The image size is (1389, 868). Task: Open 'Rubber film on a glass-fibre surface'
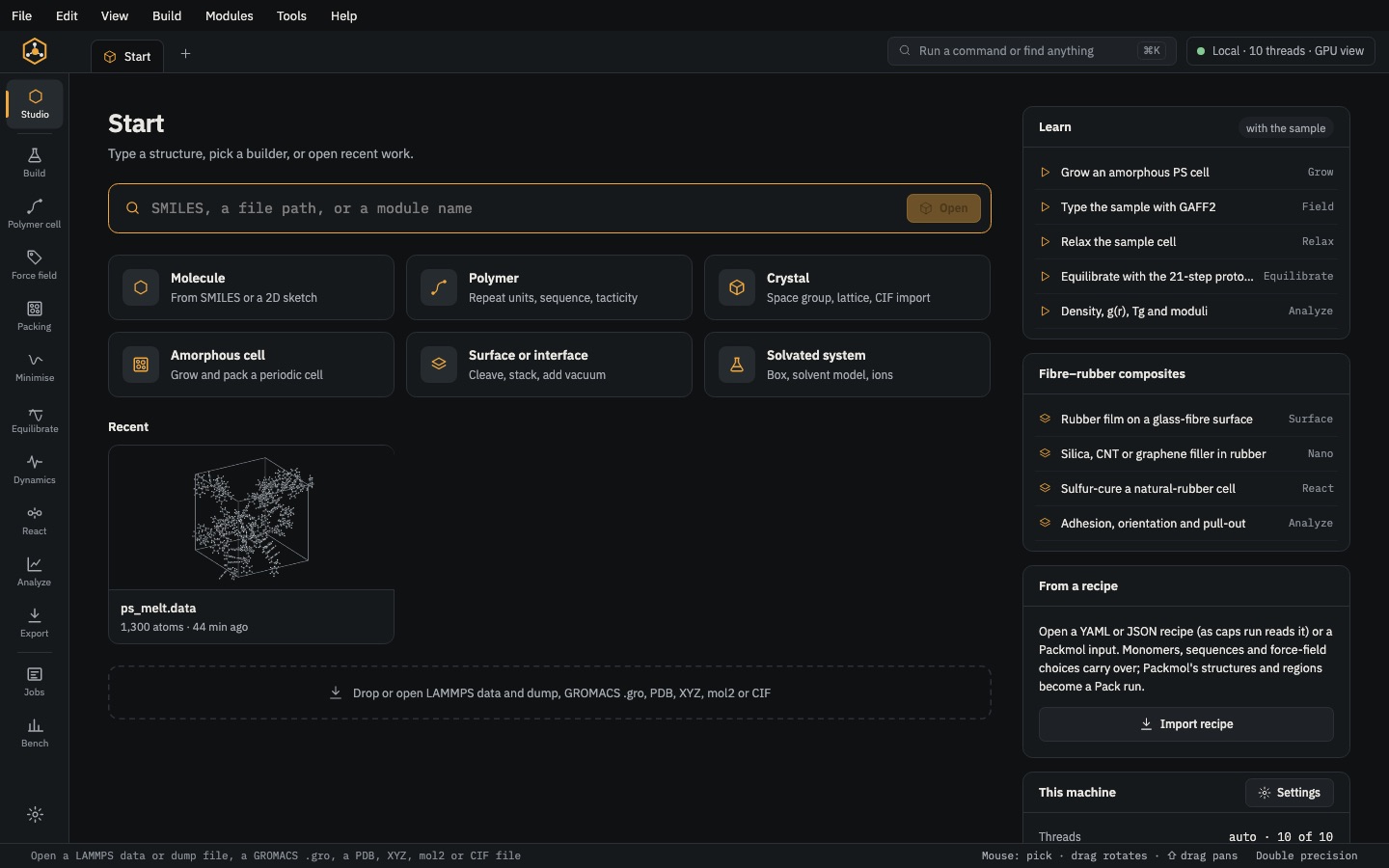point(1185,420)
